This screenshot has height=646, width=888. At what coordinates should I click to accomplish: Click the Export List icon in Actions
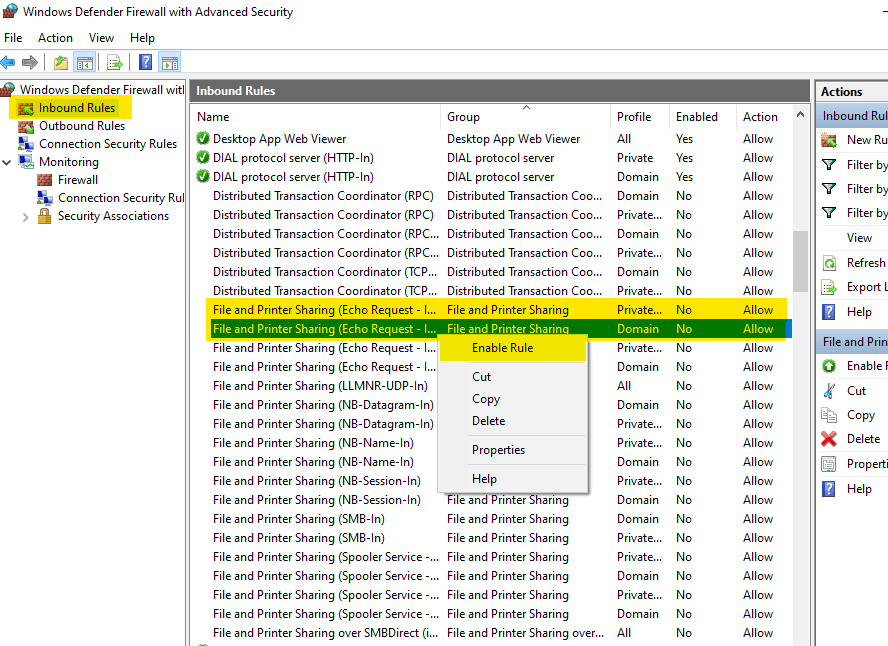(x=829, y=288)
